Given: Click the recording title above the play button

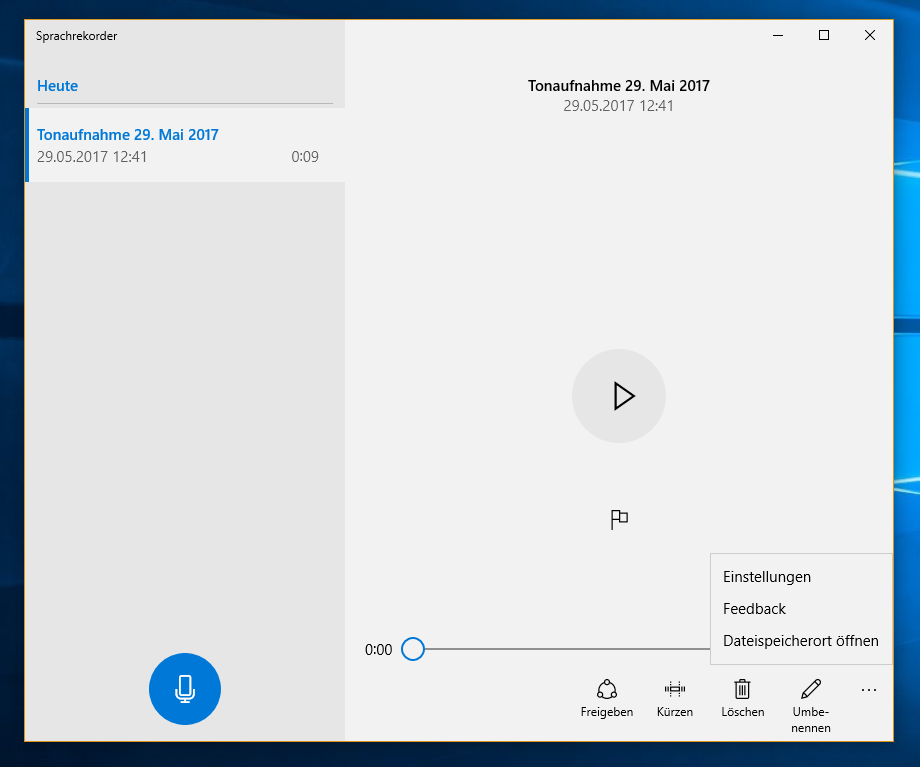Looking at the screenshot, I should pyautogui.click(x=618, y=86).
